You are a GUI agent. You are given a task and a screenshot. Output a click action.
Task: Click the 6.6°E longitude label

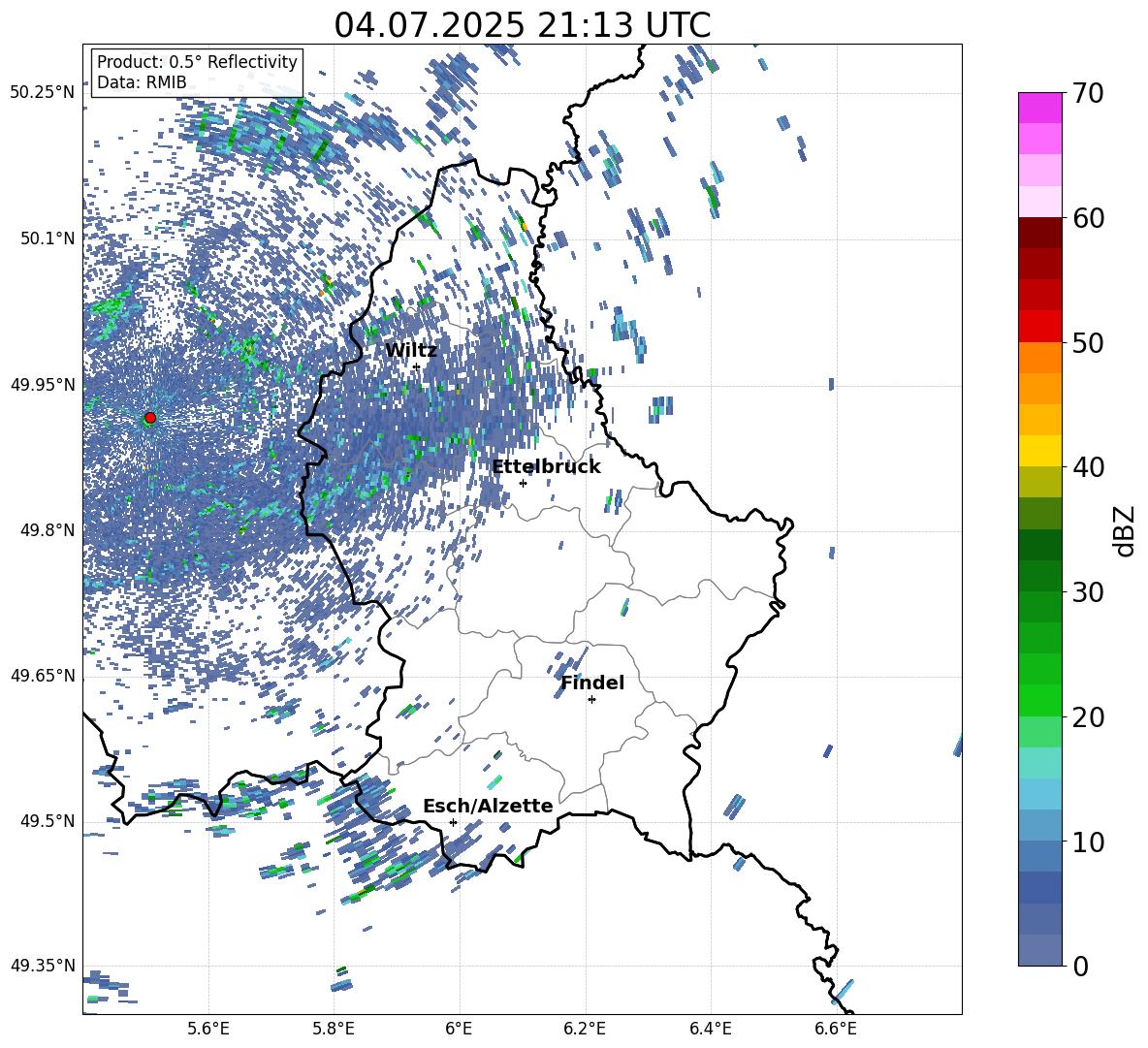836,1029
